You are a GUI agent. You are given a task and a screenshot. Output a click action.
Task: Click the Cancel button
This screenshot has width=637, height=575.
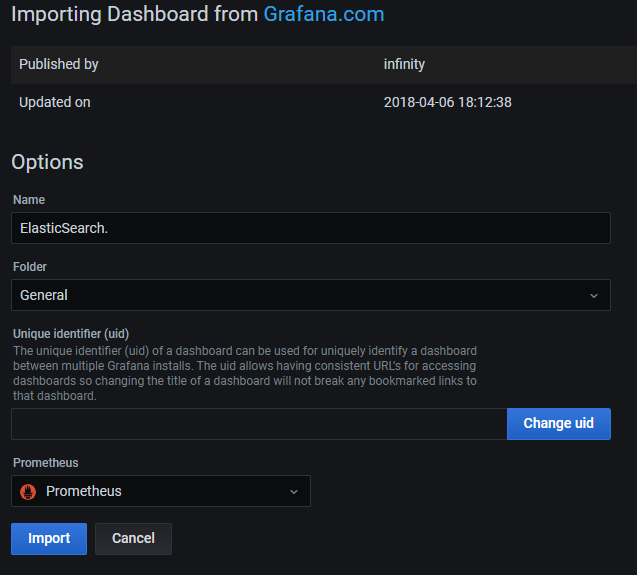click(x=133, y=539)
